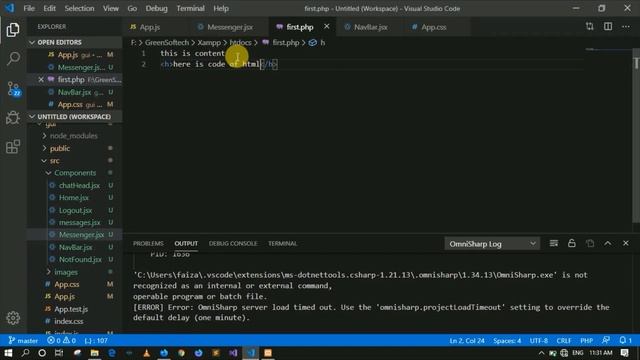Open notifications bell in status bar
The width and height of the screenshot is (640, 360).
(625, 340)
